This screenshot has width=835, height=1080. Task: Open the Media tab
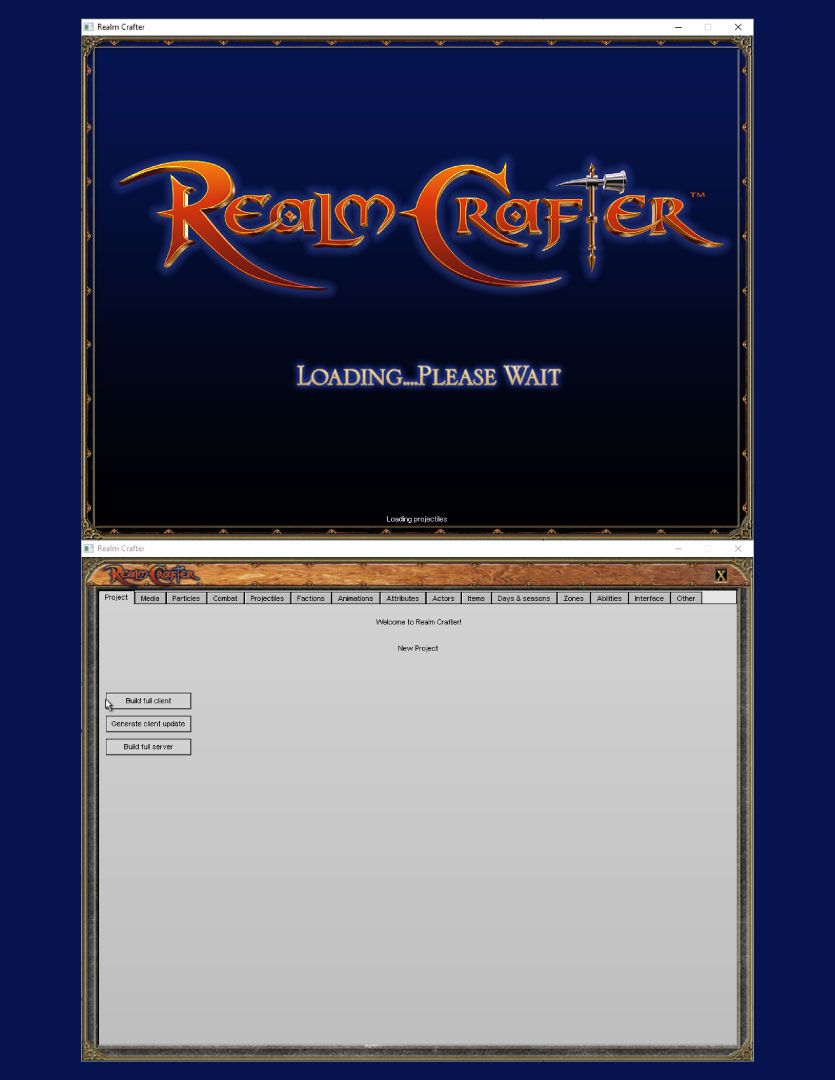(150, 599)
